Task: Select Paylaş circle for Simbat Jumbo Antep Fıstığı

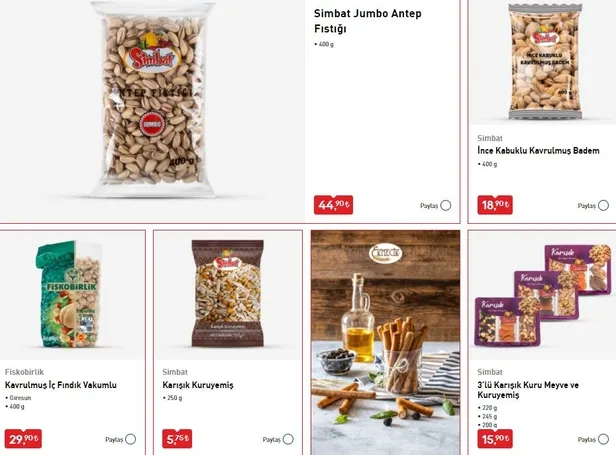Action: (x=446, y=205)
